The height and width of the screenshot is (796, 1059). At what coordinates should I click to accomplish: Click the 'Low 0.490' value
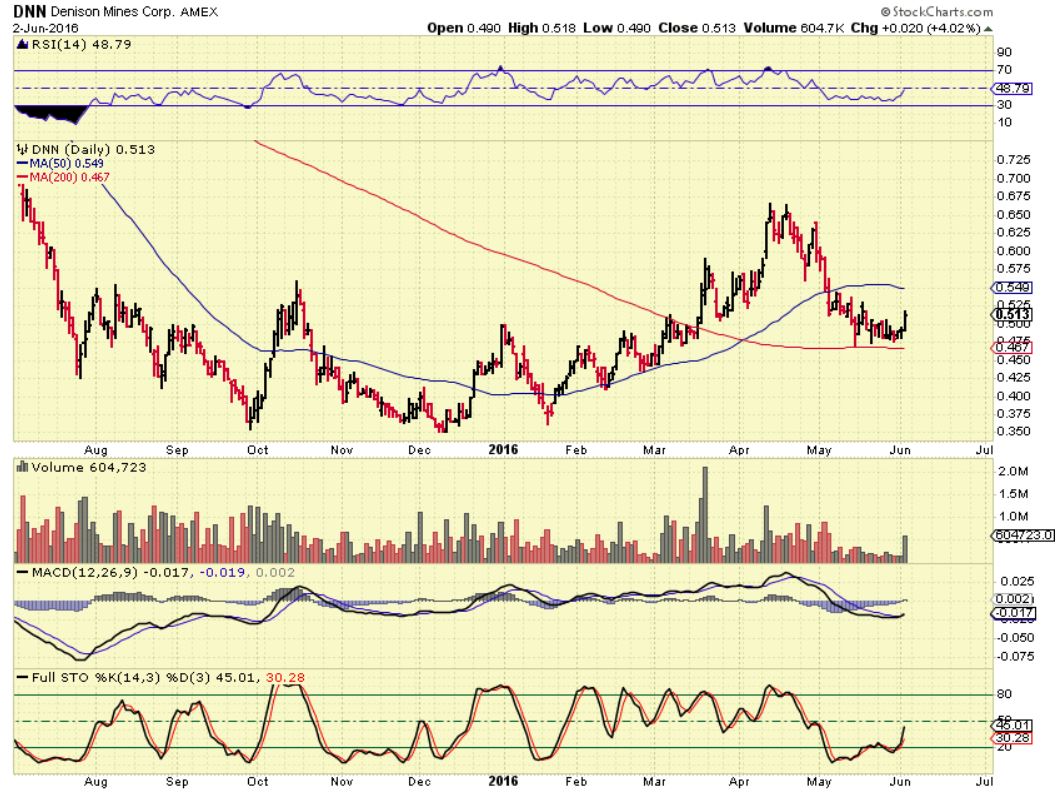[616, 28]
